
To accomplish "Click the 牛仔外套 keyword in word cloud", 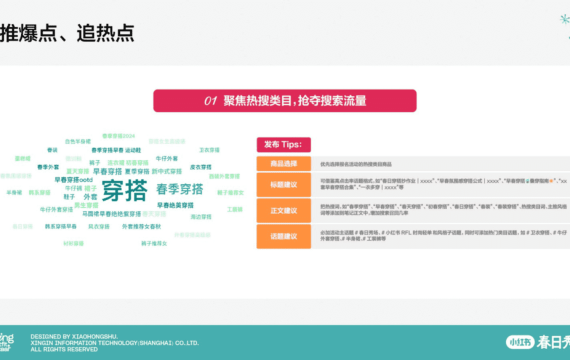I will 167,159.
